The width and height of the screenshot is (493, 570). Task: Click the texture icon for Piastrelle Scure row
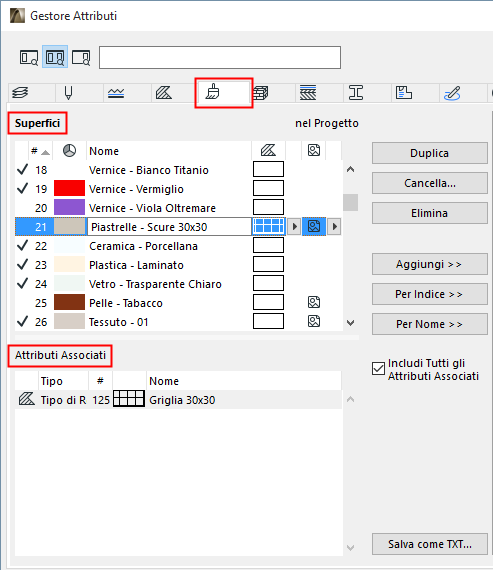pos(314,226)
